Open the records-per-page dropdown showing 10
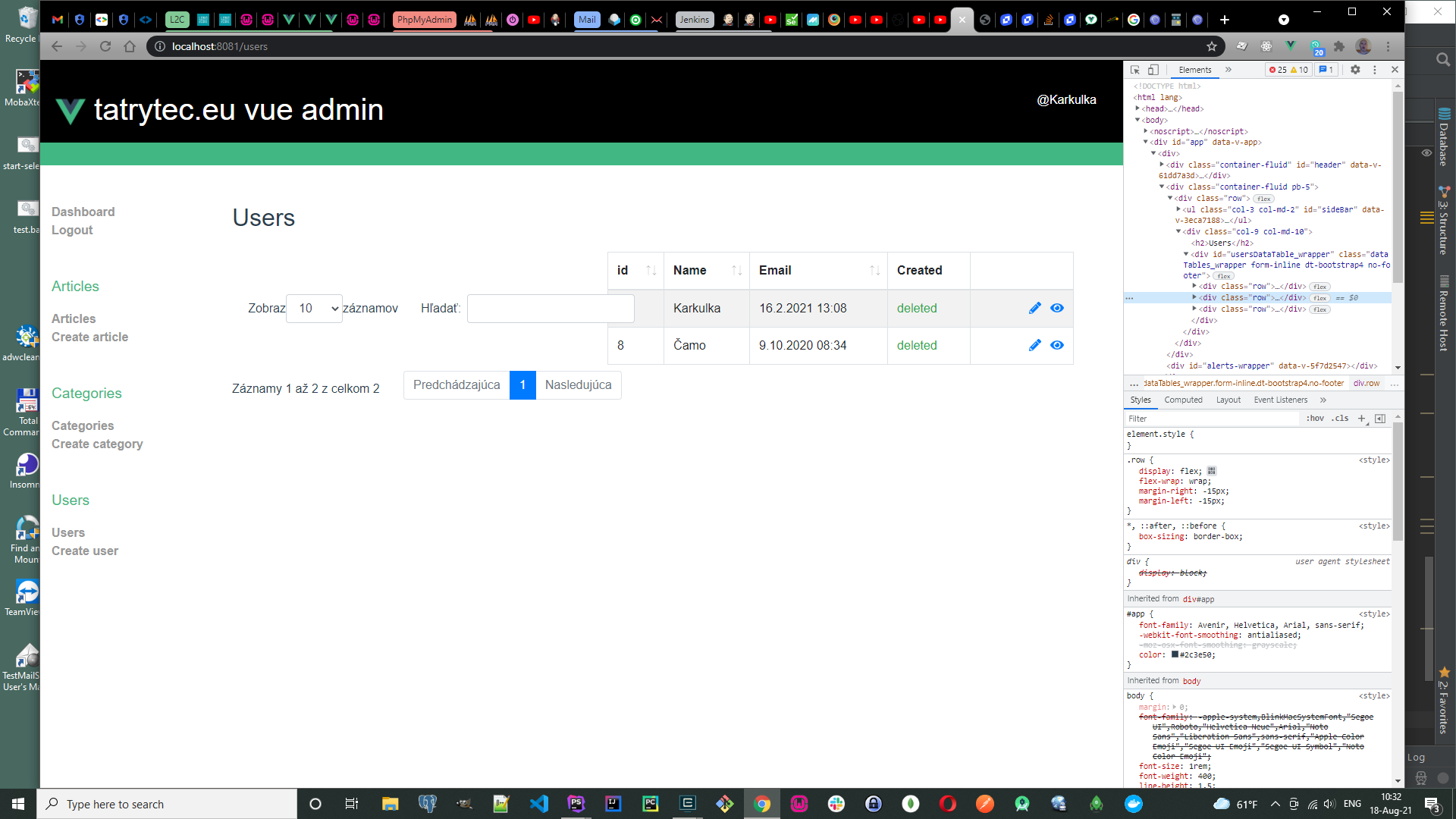Screen dimensions: 1456x819 point(313,308)
